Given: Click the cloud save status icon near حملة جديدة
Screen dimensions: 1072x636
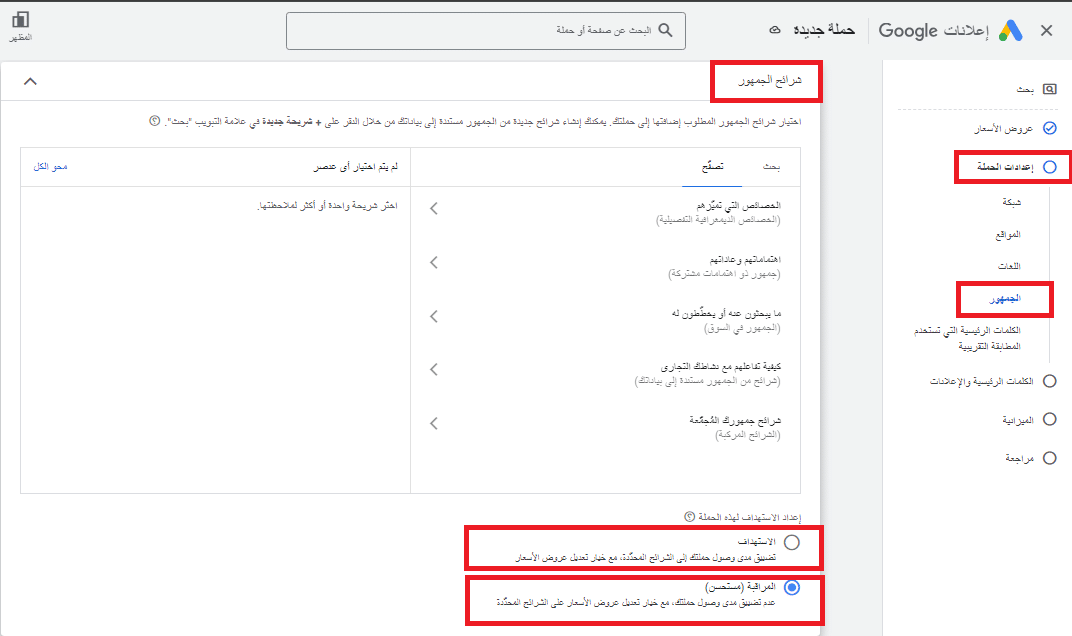Looking at the screenshot, I should (775, 30).
